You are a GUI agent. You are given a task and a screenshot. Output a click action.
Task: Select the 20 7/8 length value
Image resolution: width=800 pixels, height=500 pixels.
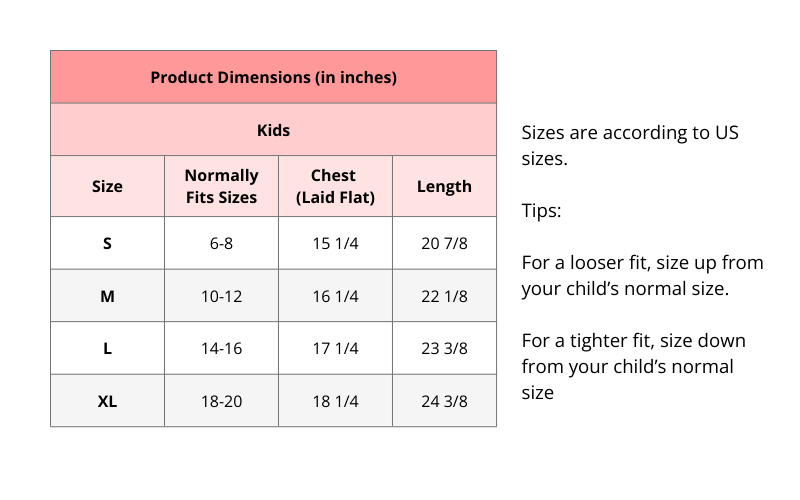[x=444, y=243]
